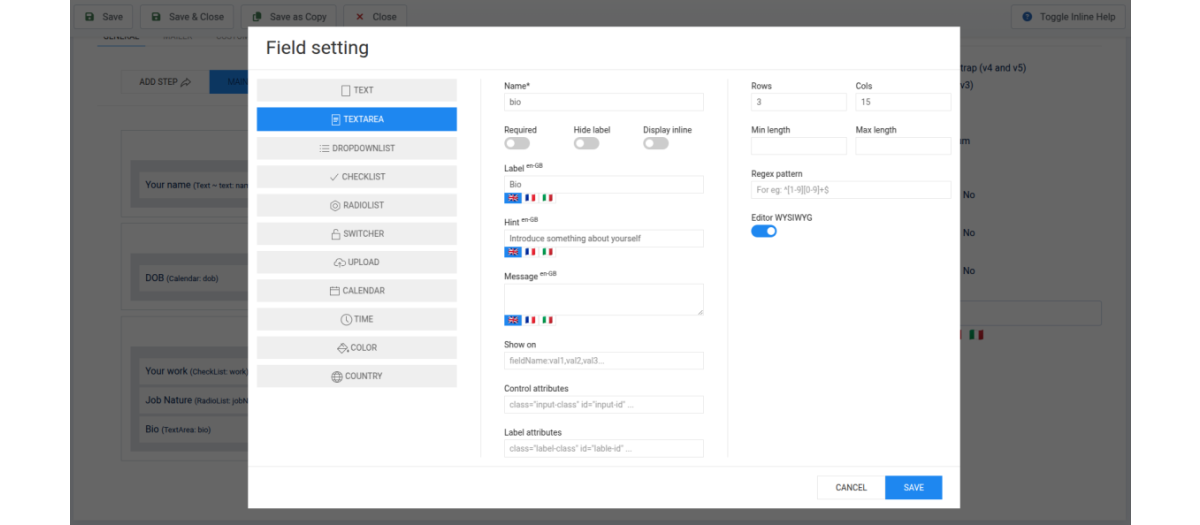The image size is (1200, 525).
Task: Disable the Editor WYSIWYG toggle
Action: coord(764,231)
